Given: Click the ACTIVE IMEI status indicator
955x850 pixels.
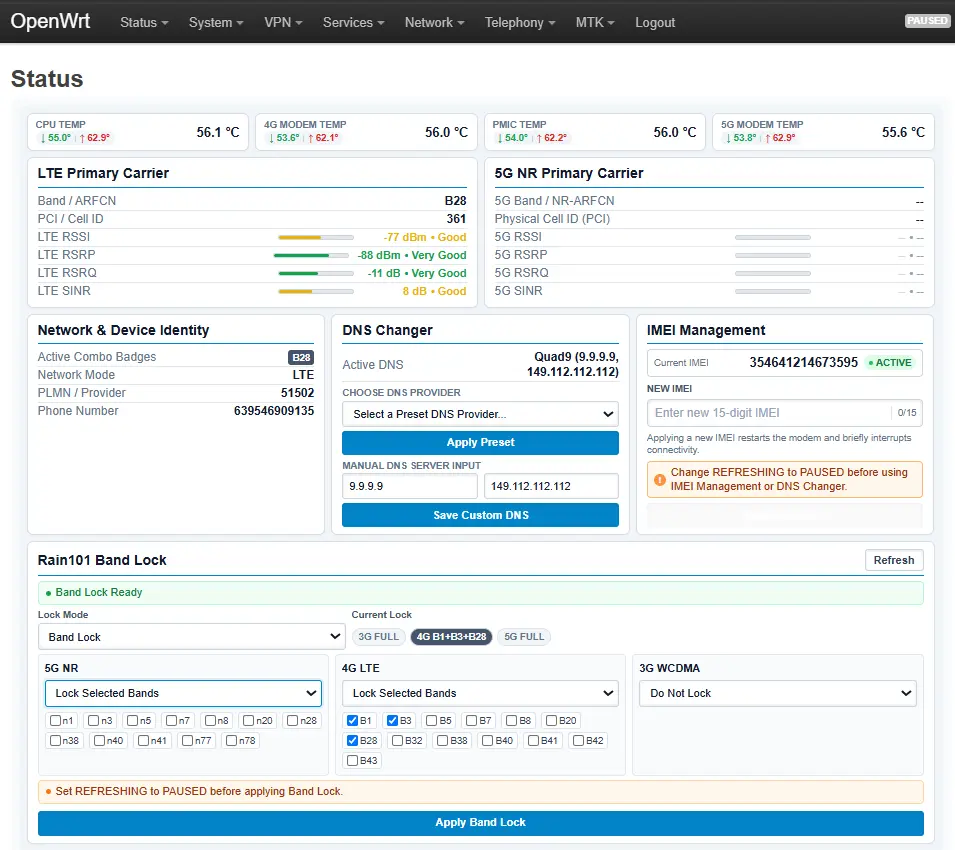Looking at the screenshot, I should [x=890, y=363].
